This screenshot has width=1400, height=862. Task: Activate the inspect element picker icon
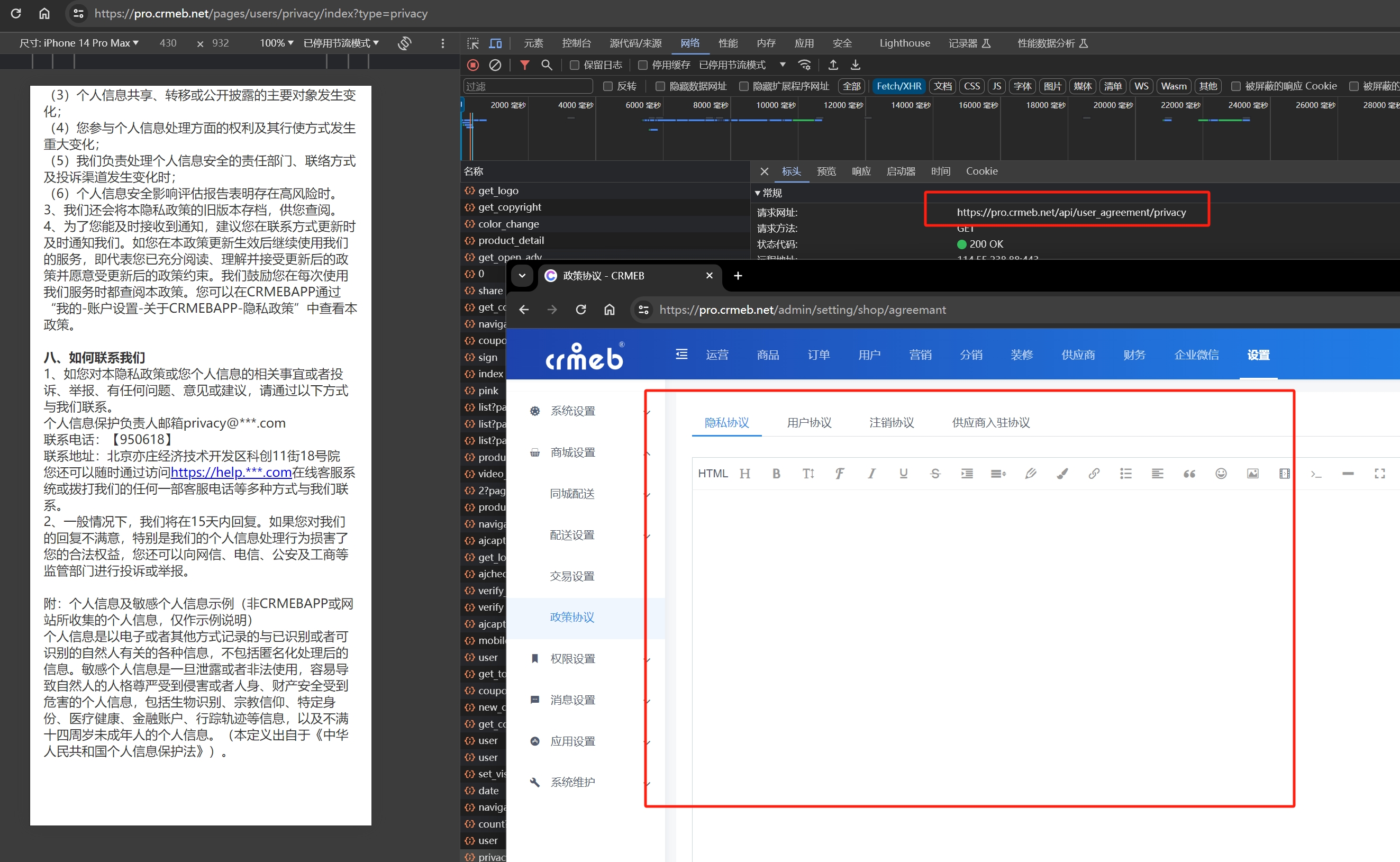pyautogui.click(x=473, y=43)
